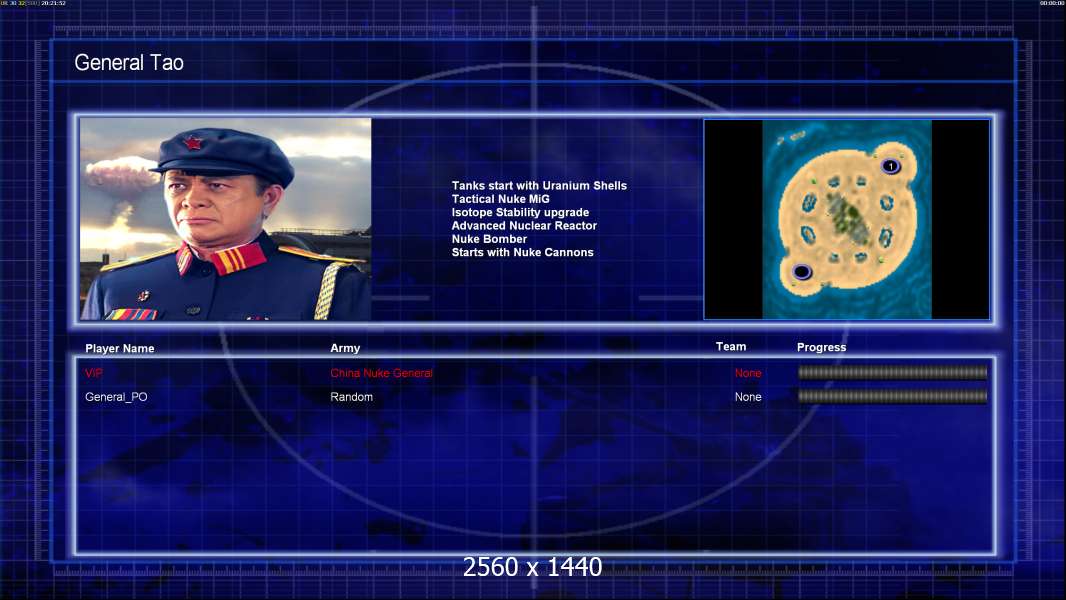Click the Tactical Nuke MiG text line
This screenshot has height=600, width=1066.
pyautogui.click(x=500, y=199)
